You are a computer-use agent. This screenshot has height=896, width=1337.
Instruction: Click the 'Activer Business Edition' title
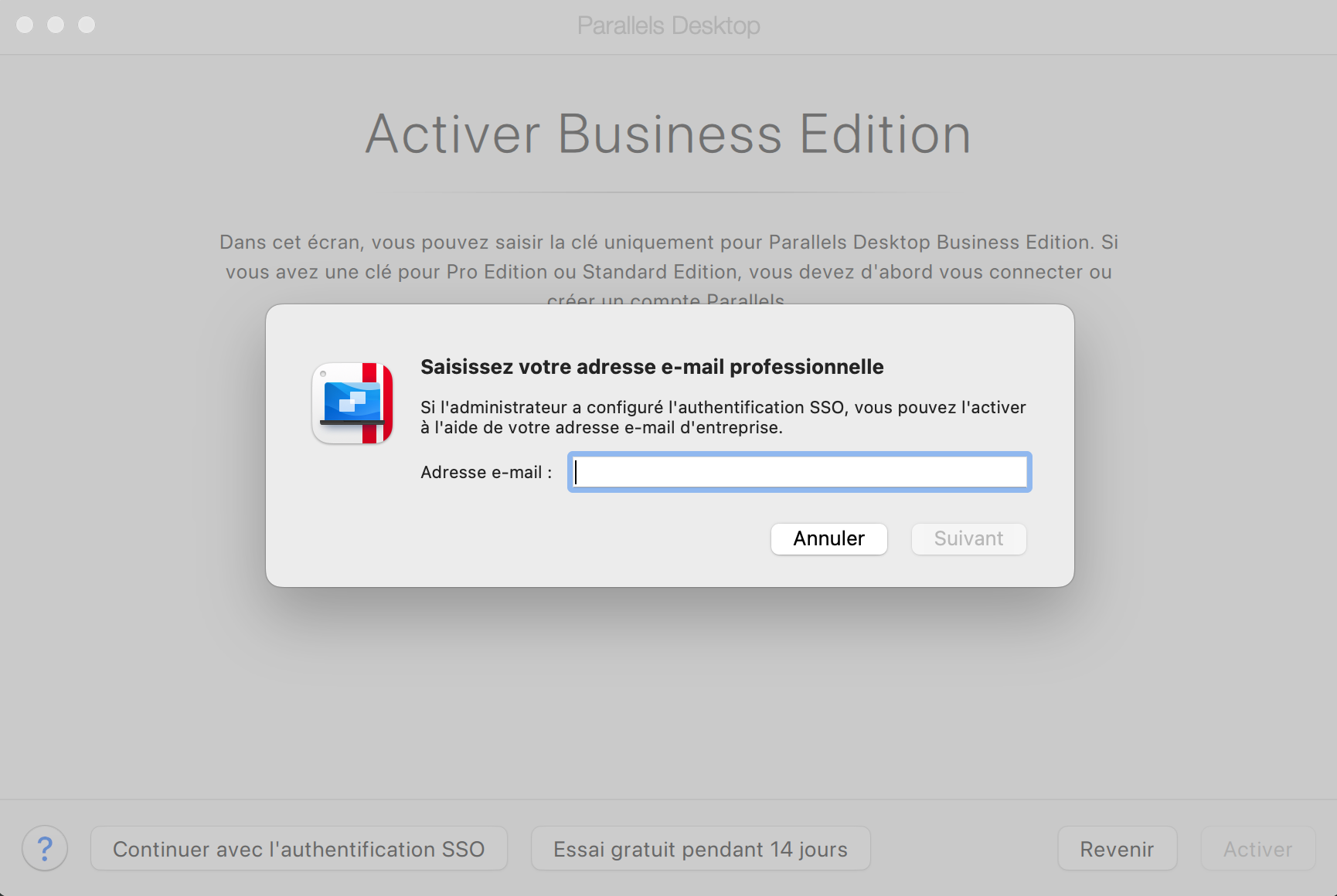(668, 134)
